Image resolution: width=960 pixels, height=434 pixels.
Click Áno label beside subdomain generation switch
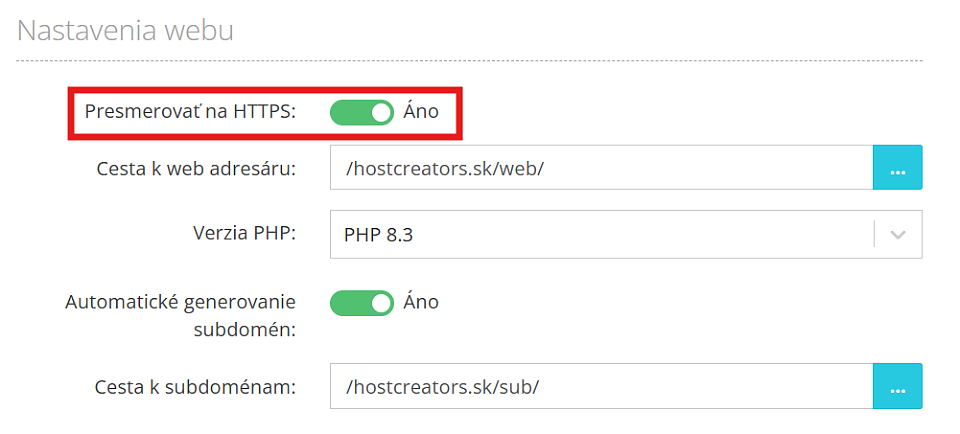pyautogui.click(x=421, y=302)
